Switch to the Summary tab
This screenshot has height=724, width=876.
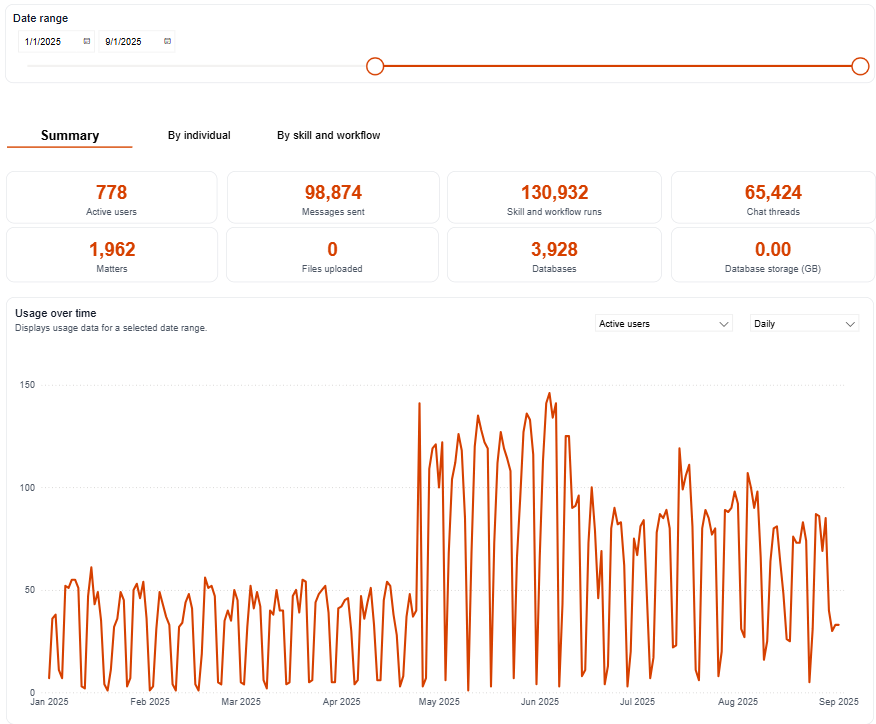[70, 136]
